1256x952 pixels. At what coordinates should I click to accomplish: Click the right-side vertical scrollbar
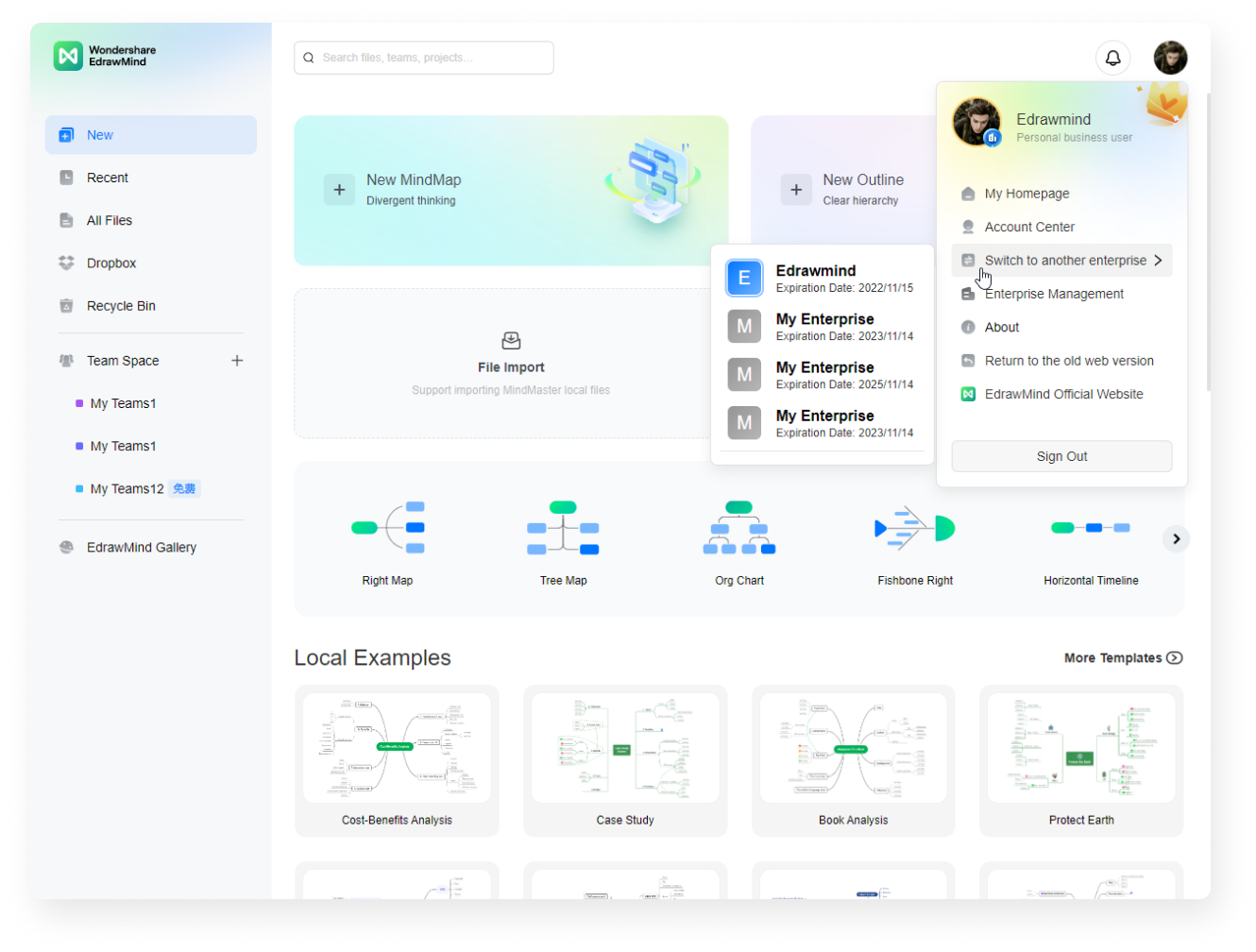click(1208, 241)
